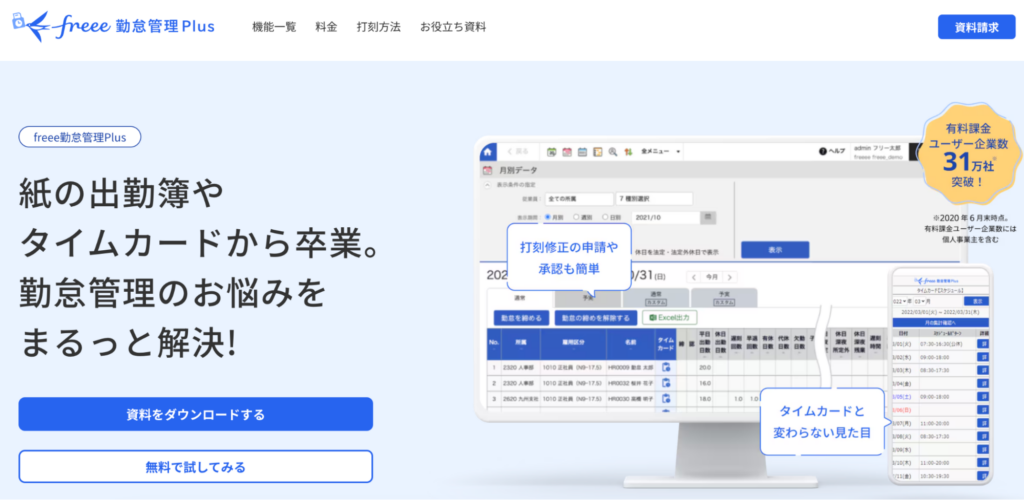
Task: Click the magnifier search icon in toolbar
Action: point(611,152)
